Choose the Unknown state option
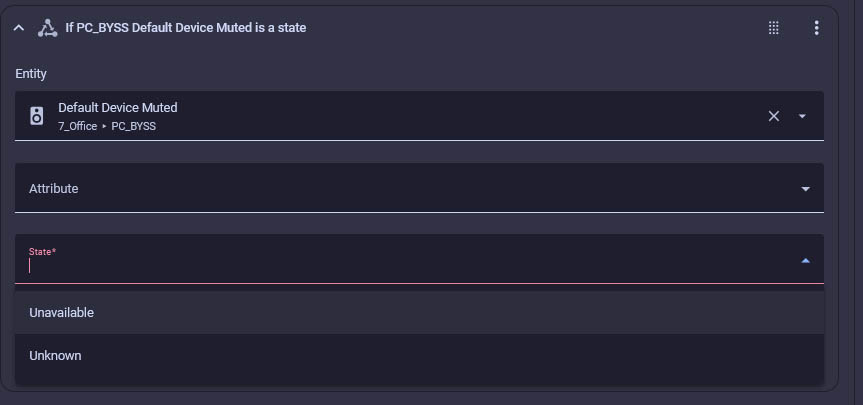Viewport: 863px width, 405px height. tap(419, 355)
